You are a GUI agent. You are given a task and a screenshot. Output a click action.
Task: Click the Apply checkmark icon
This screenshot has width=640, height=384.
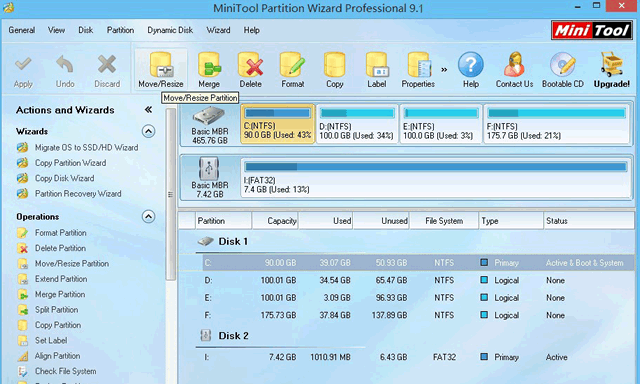23,64
